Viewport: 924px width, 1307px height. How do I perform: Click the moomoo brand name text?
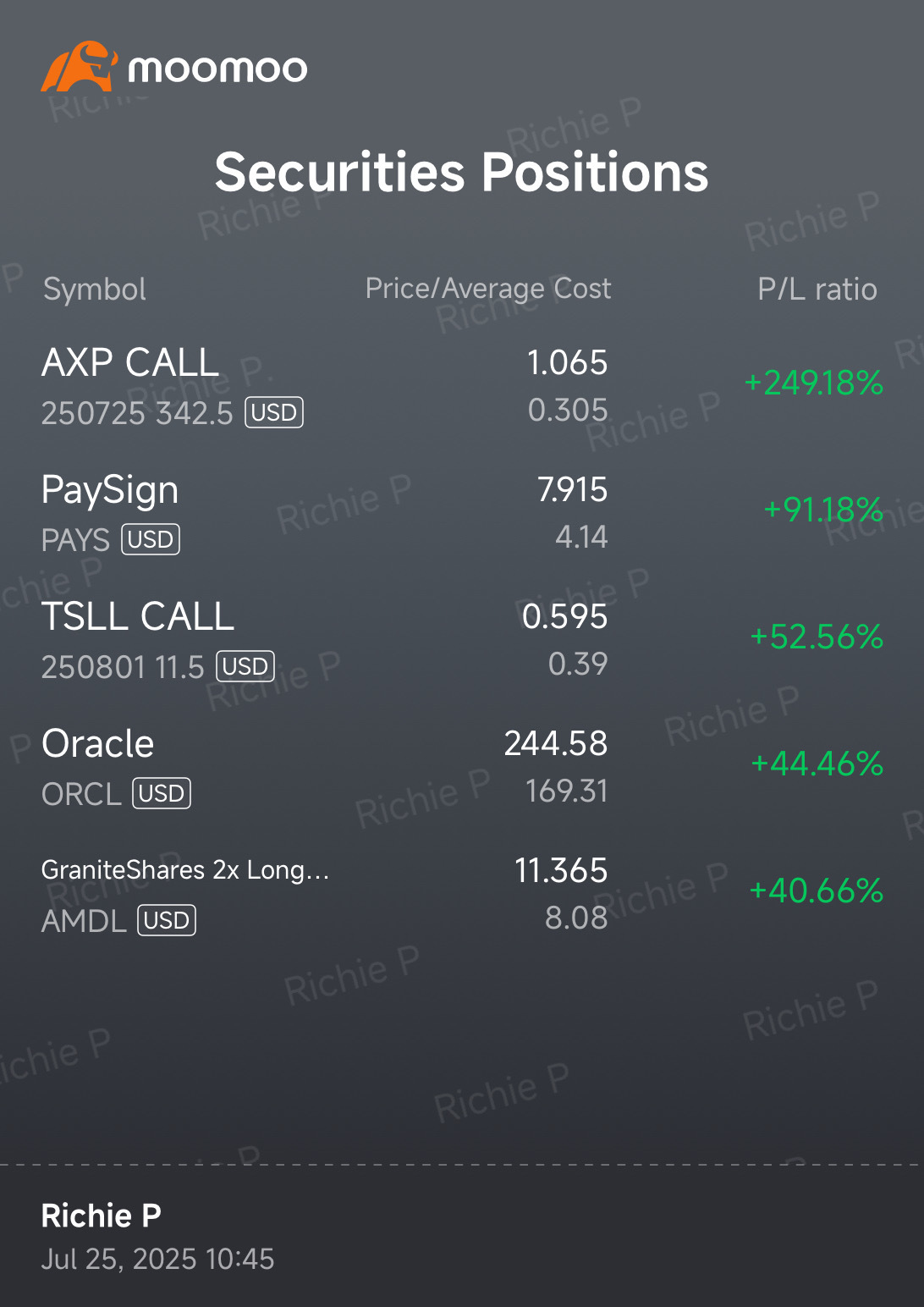tap(217, 69)
